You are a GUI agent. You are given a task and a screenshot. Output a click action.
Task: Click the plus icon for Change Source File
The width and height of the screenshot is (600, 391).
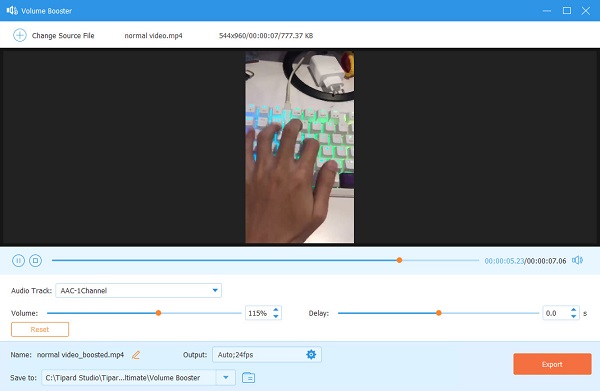[x=20, y=36]
